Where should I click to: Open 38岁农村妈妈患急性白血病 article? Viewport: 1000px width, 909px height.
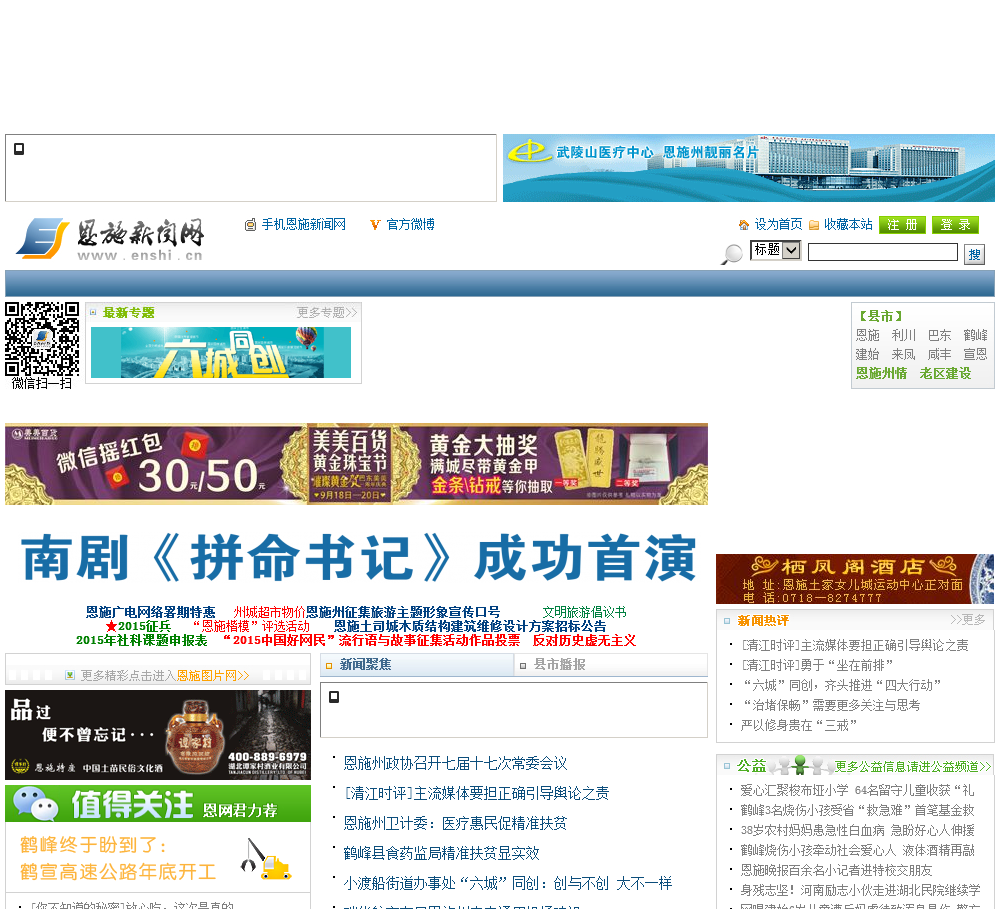click(858, 830)
